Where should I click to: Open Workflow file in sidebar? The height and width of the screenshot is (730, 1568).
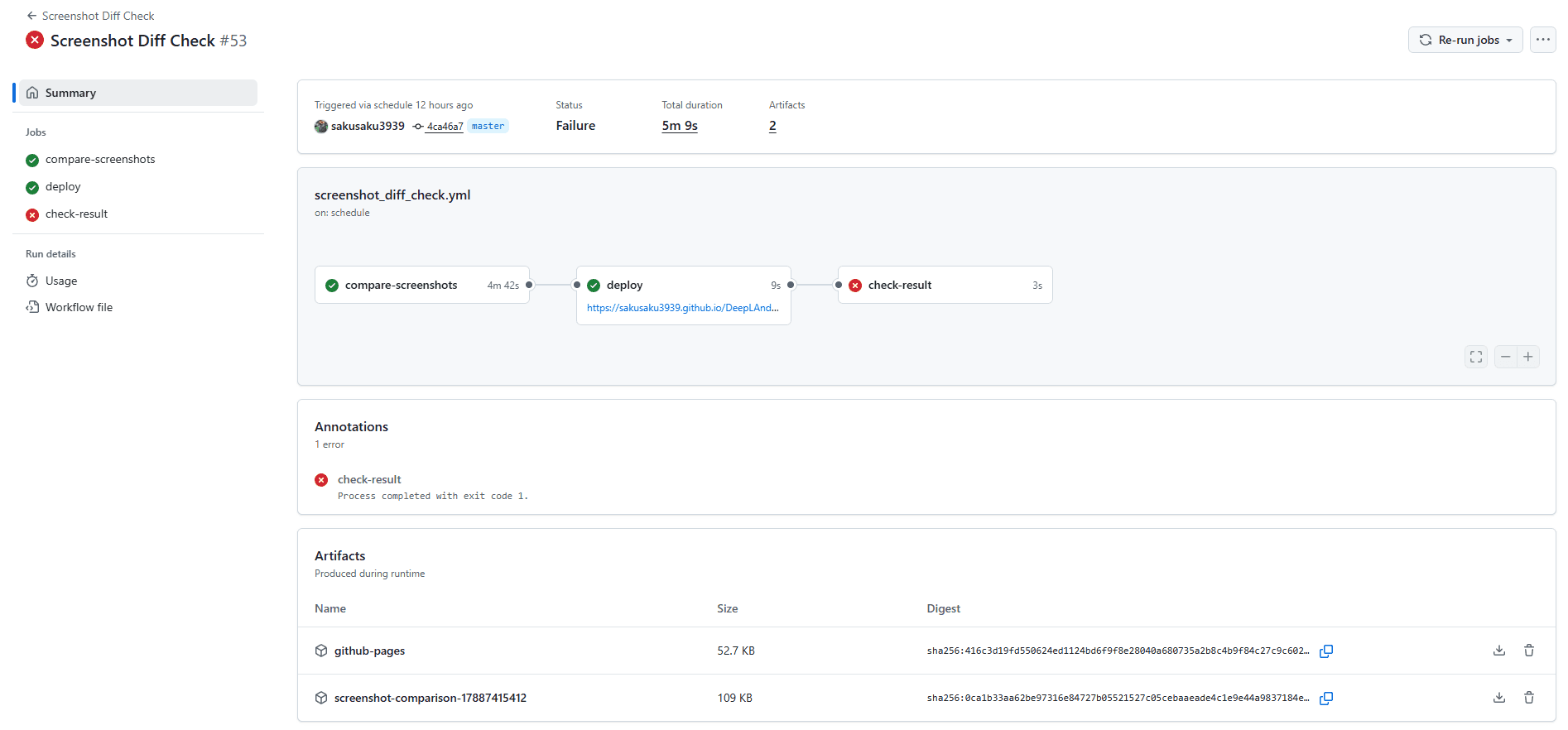[79, 308]
